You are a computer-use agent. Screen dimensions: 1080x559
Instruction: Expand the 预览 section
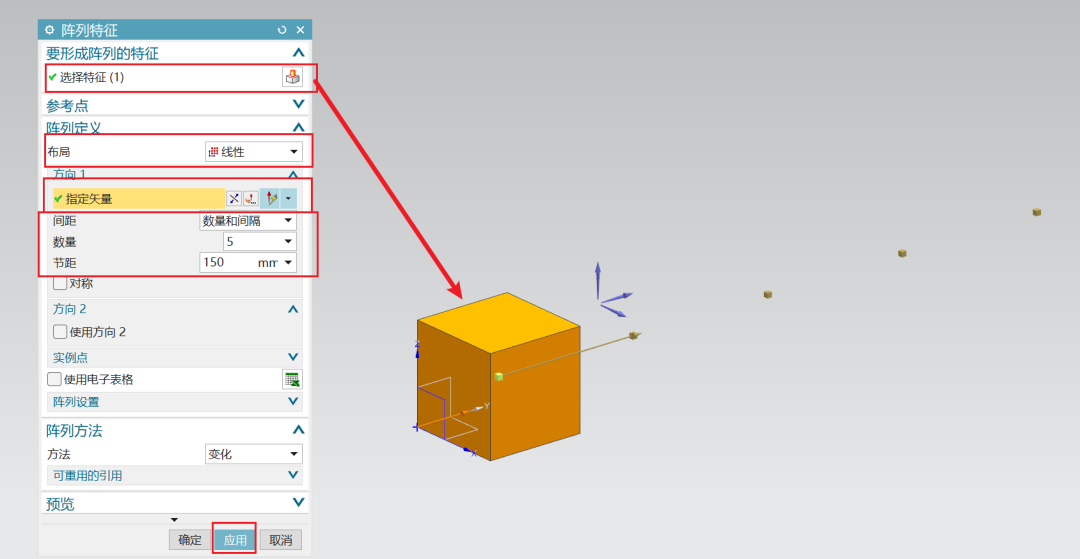(298, 503)
